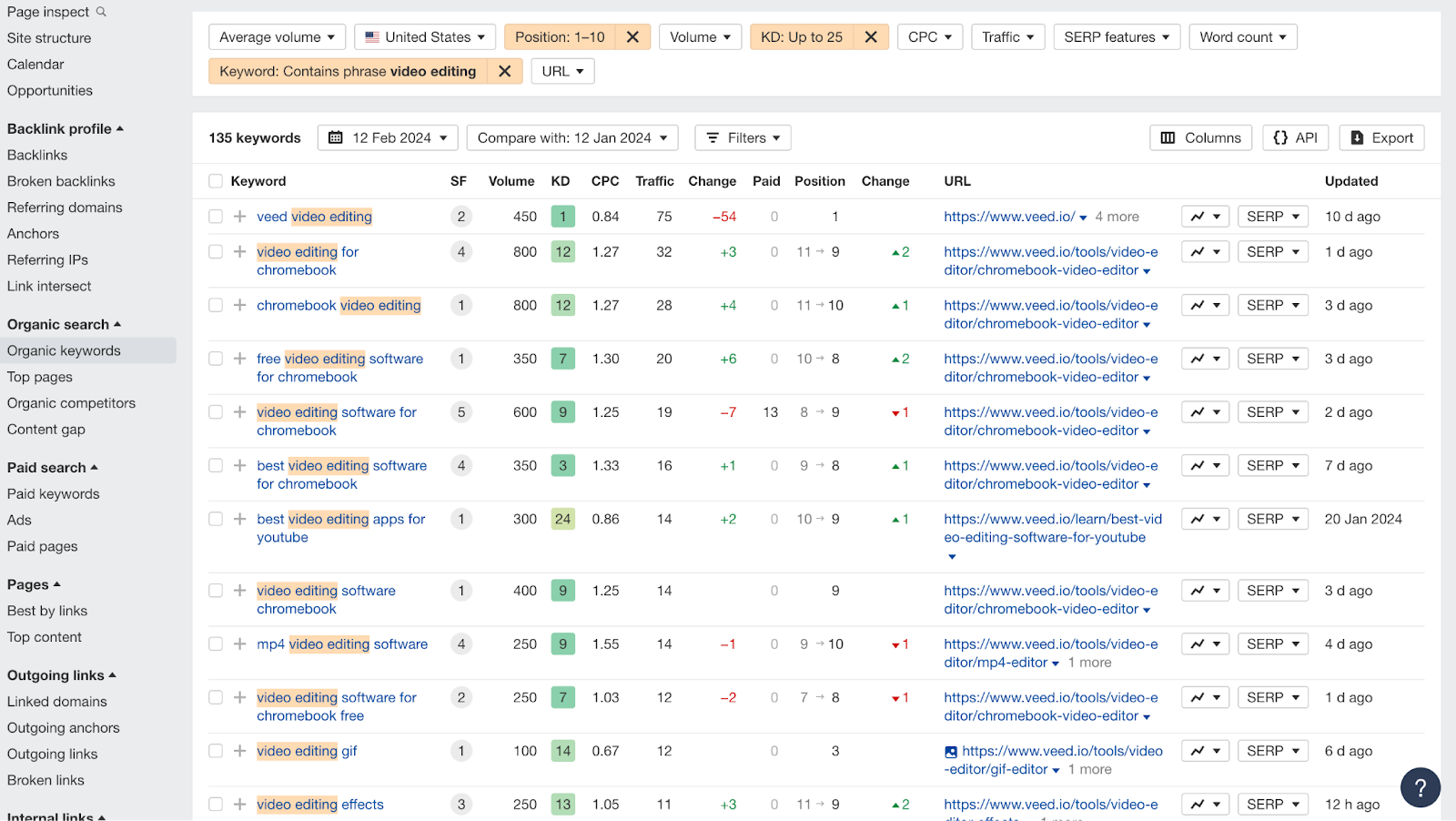Open the SERP features dropdown
Viewport: 1456px width, 821px height.
pos(1117,37)
